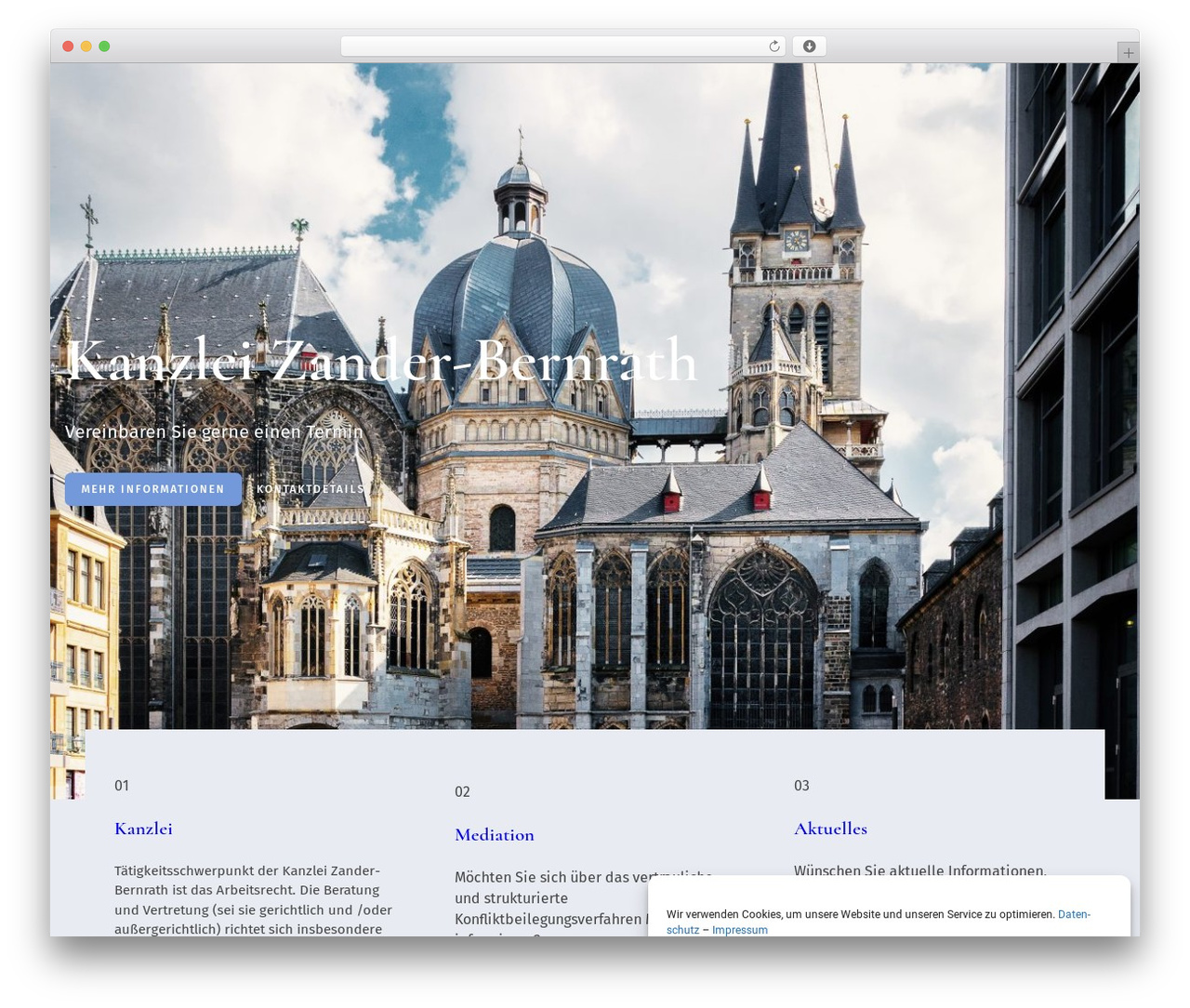The image size is (1190, 1008).
Task: Click the text 'Vereinbaren Sie gerne einen Termin'
Action: pyautogui.click(x=214, y=431)
